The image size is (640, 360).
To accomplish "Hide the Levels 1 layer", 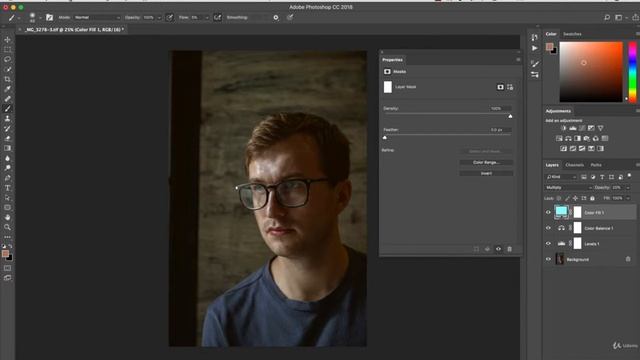I will pos(548,244).
